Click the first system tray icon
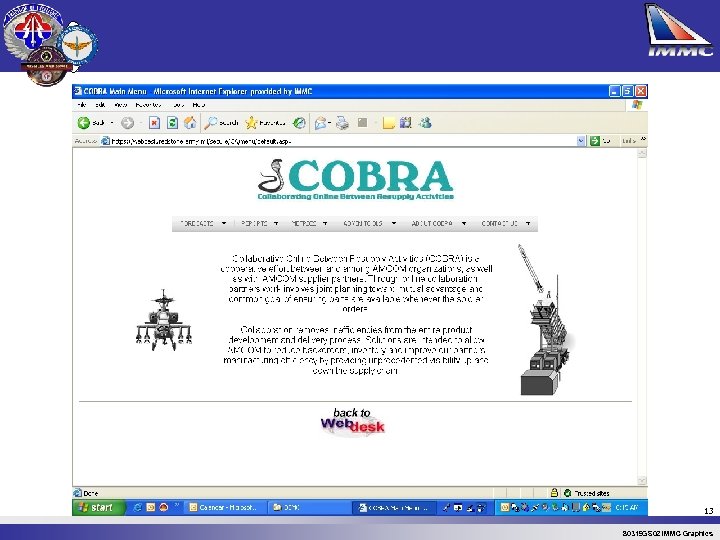This screenshot has height=540, width=720. point(504,507)
